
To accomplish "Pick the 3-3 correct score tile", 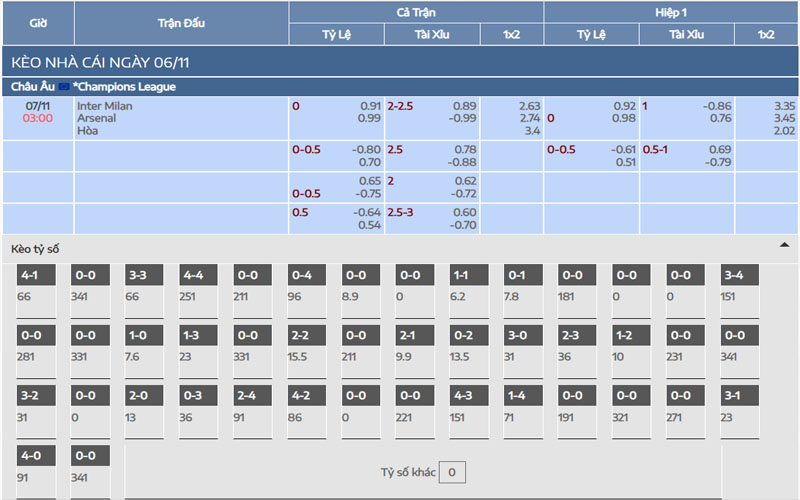I will click(x=138, y=275).
